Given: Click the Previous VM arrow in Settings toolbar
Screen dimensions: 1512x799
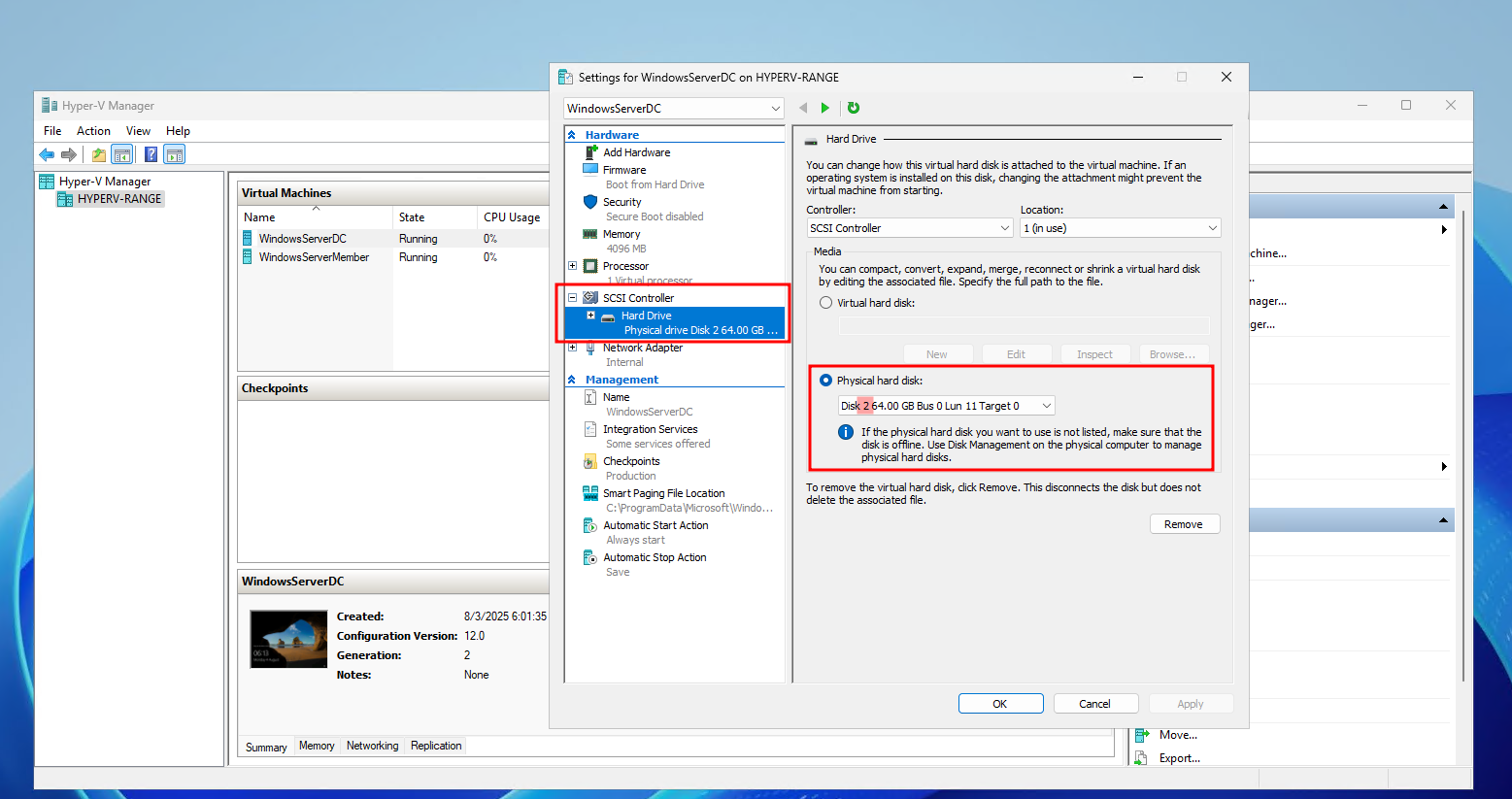Looking at the screenshot, I should (x=803, y=108).
